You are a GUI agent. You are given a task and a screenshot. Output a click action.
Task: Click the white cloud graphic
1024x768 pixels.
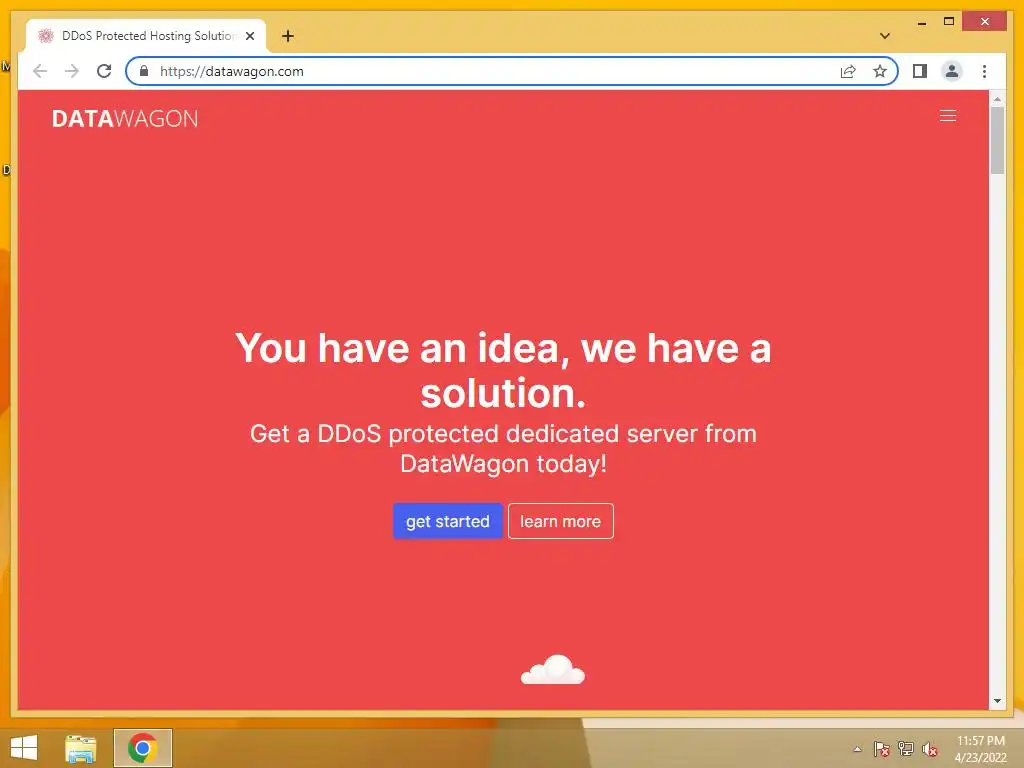point(552,669)
